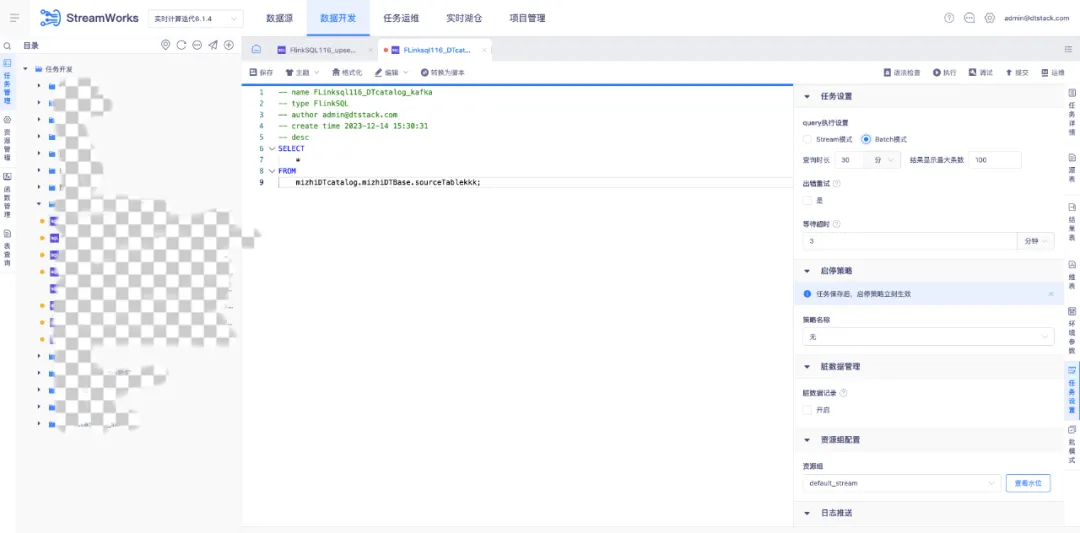Refresh the directory tree with the reload icon
1080x533 pixels.
click(181, 45)
